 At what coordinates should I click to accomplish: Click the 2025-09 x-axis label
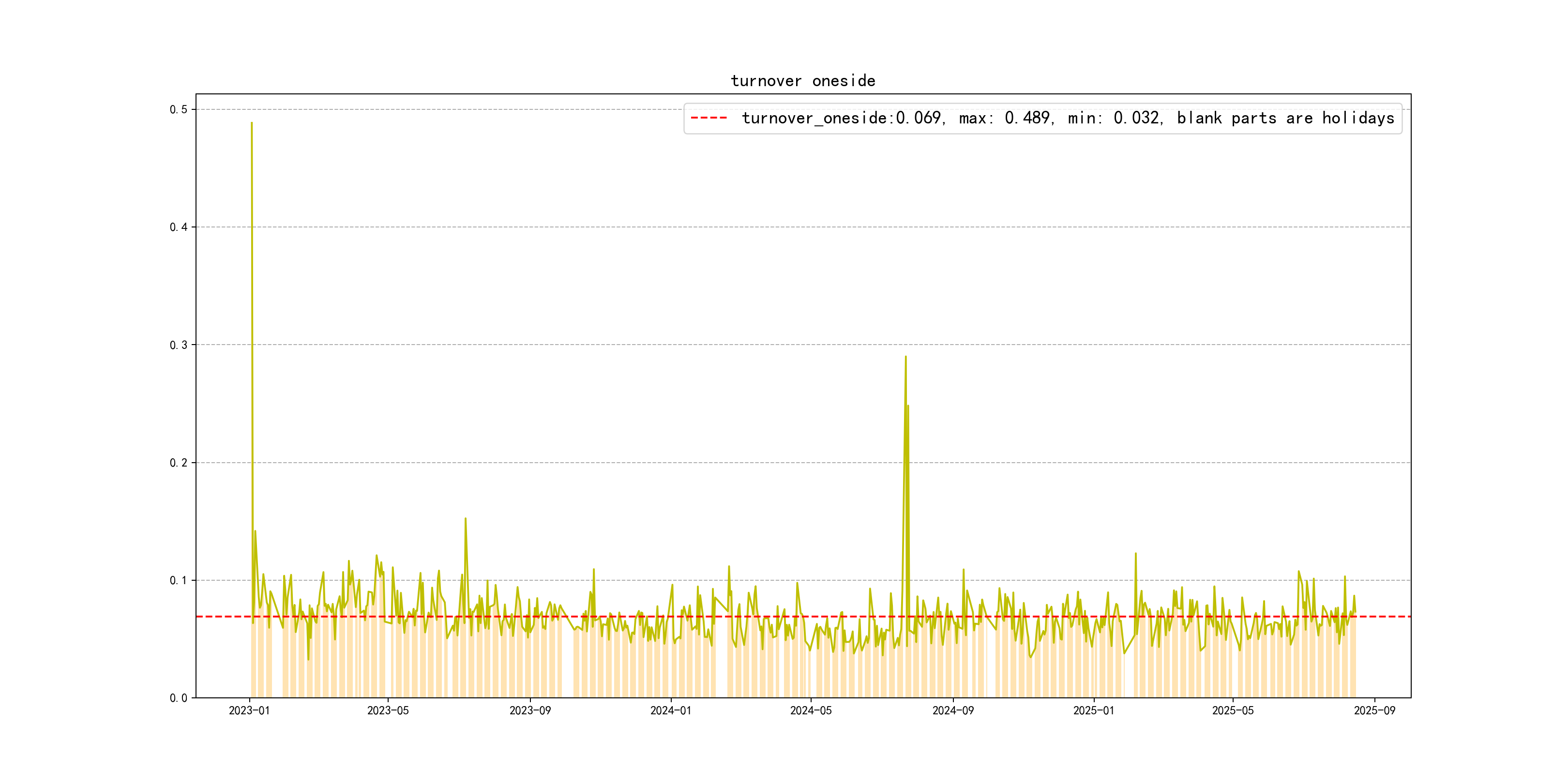(1374, 710)
